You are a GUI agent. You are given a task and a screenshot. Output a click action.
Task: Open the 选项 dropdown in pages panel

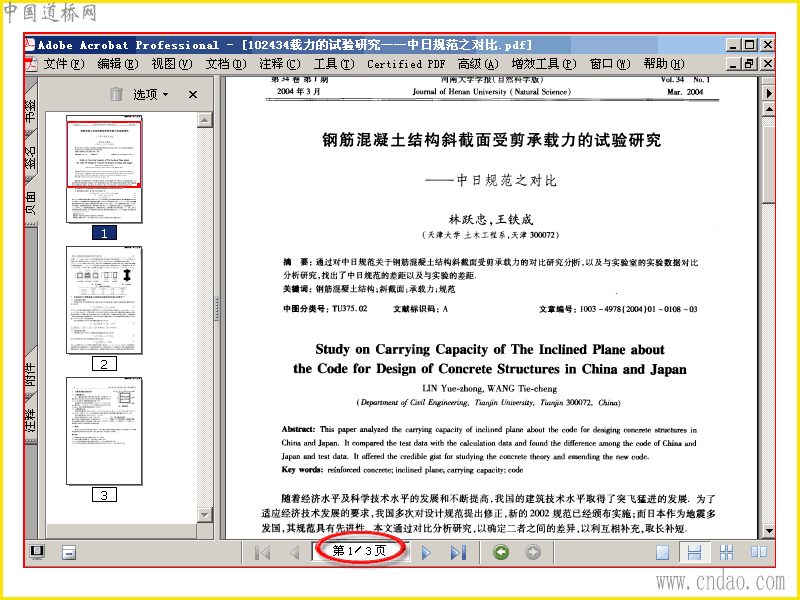151,94
